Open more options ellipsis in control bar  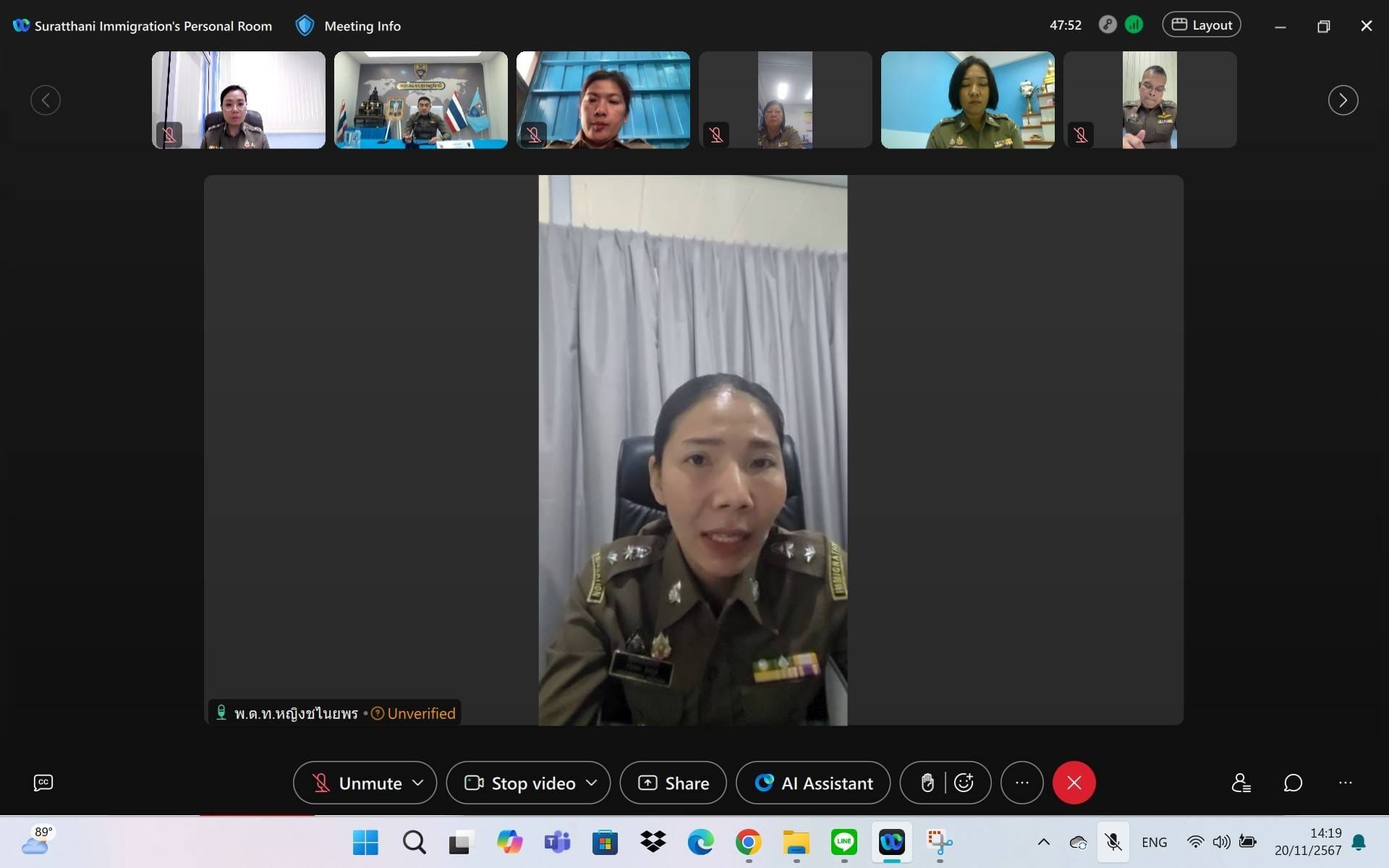[x=1021, y=783]
